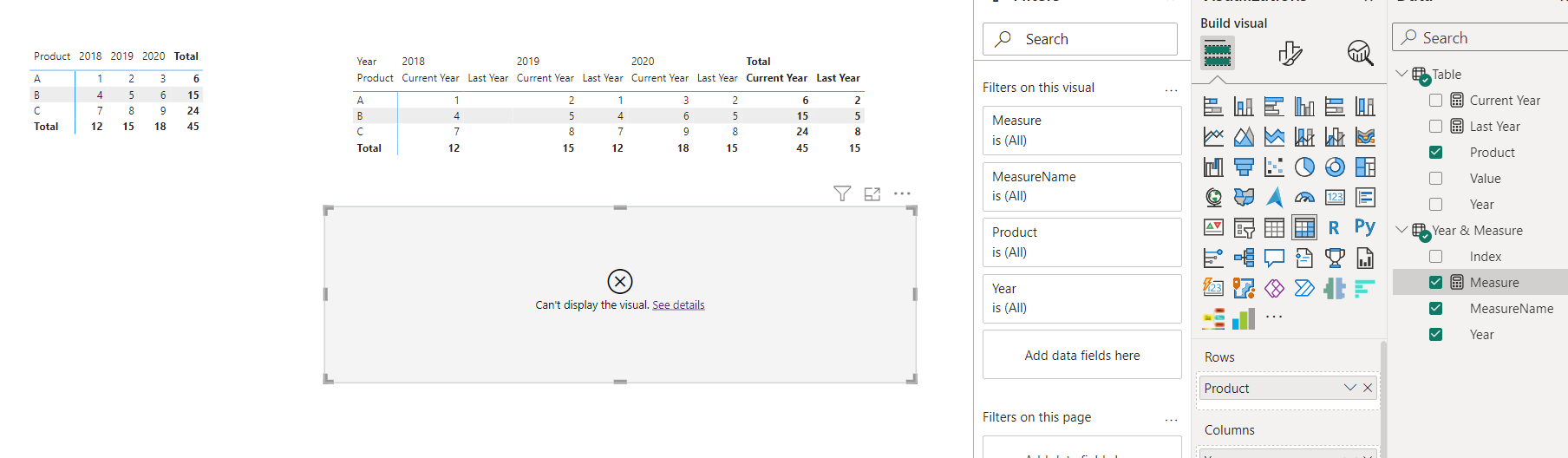Select the treemap visual
1568x458 pixels.
[x=1365, y=167]
